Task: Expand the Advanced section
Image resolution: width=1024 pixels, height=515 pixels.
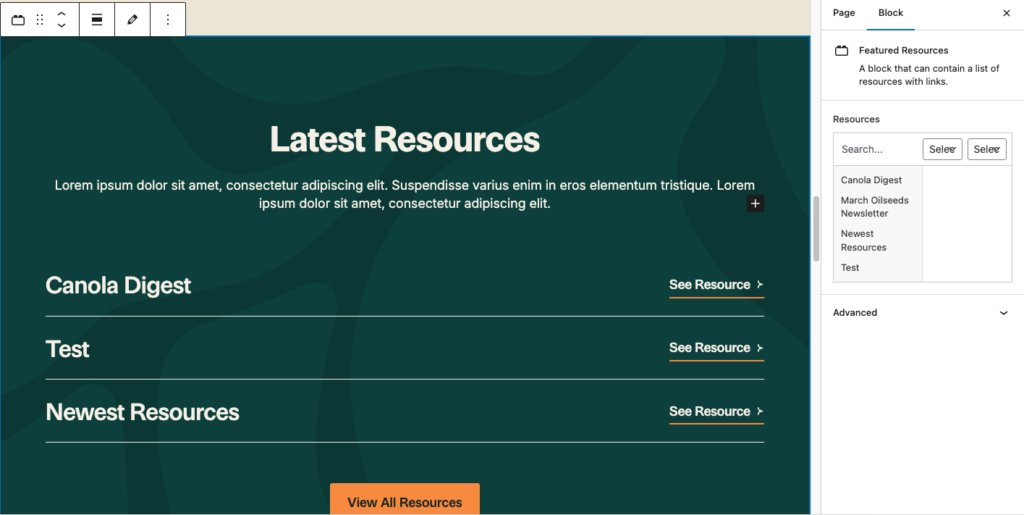Action: 1003,313
